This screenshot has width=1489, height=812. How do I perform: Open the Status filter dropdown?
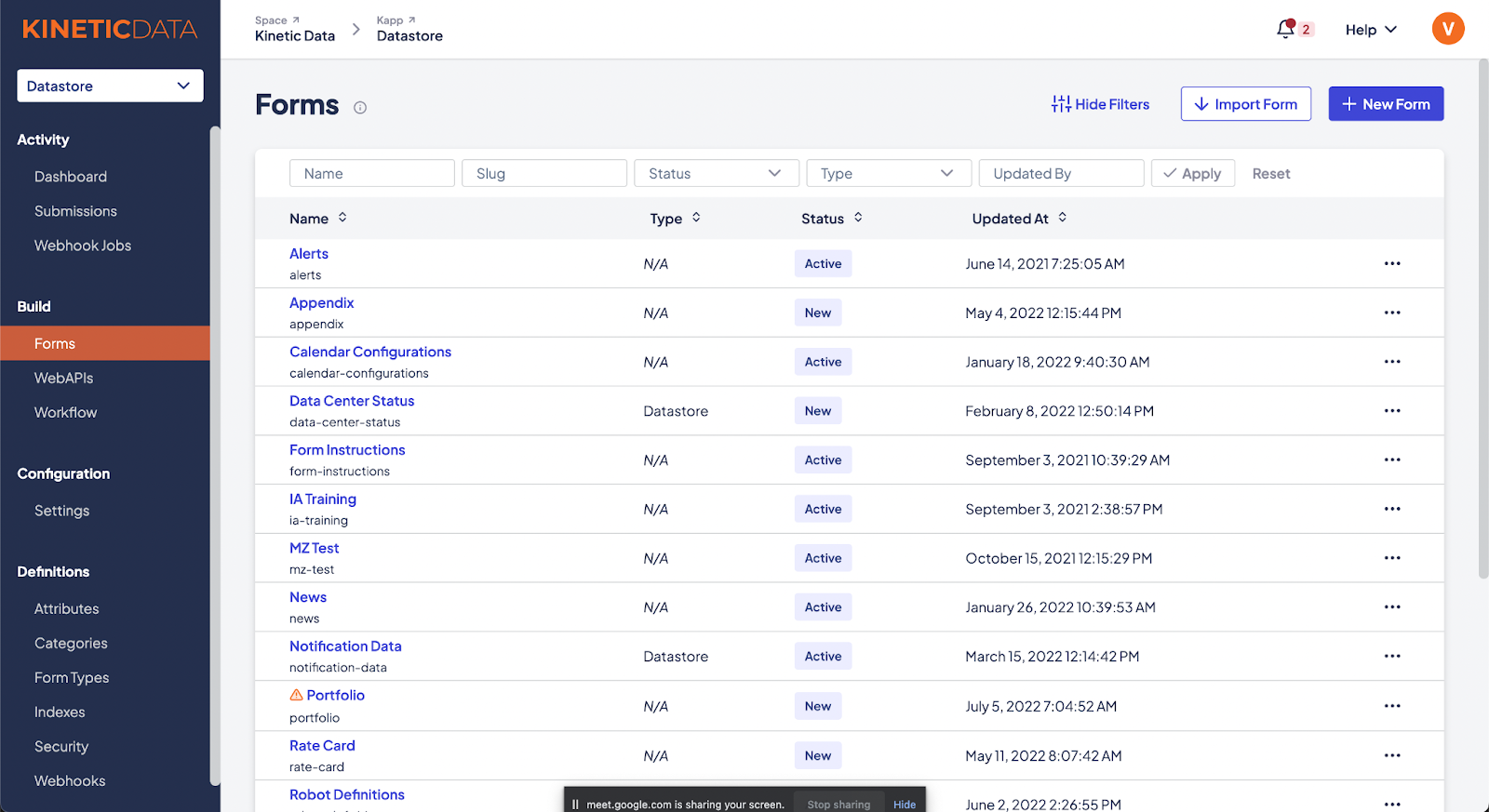point(717,173)
